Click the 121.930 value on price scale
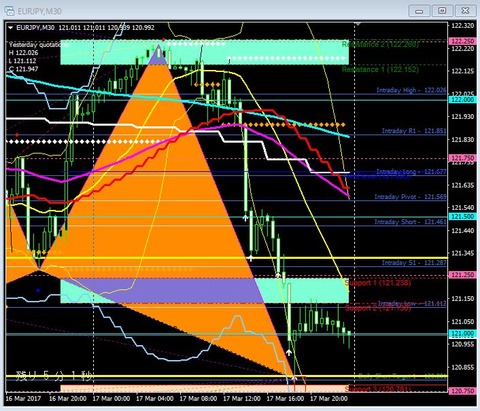 pos(462,116)
